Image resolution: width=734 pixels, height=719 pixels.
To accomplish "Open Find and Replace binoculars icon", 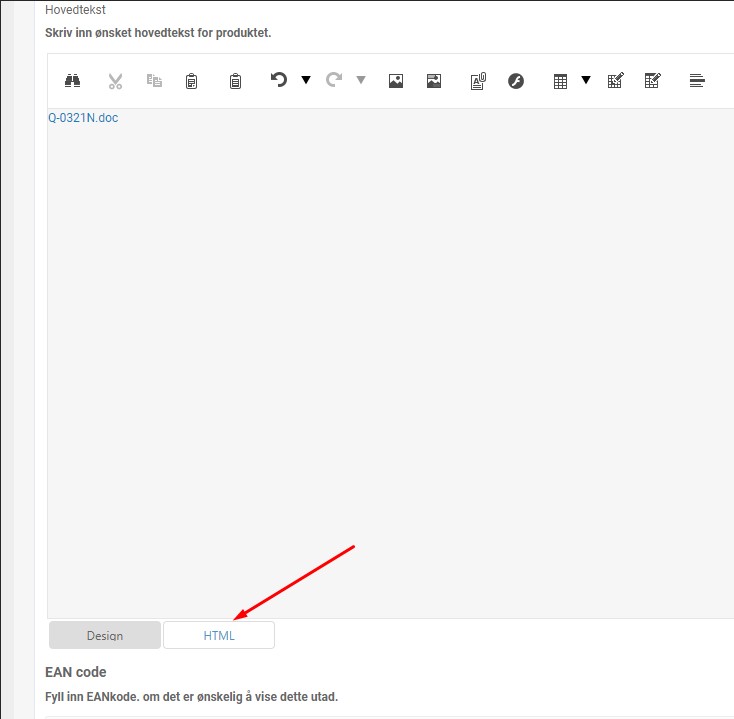I will click(x=72, y=81).
